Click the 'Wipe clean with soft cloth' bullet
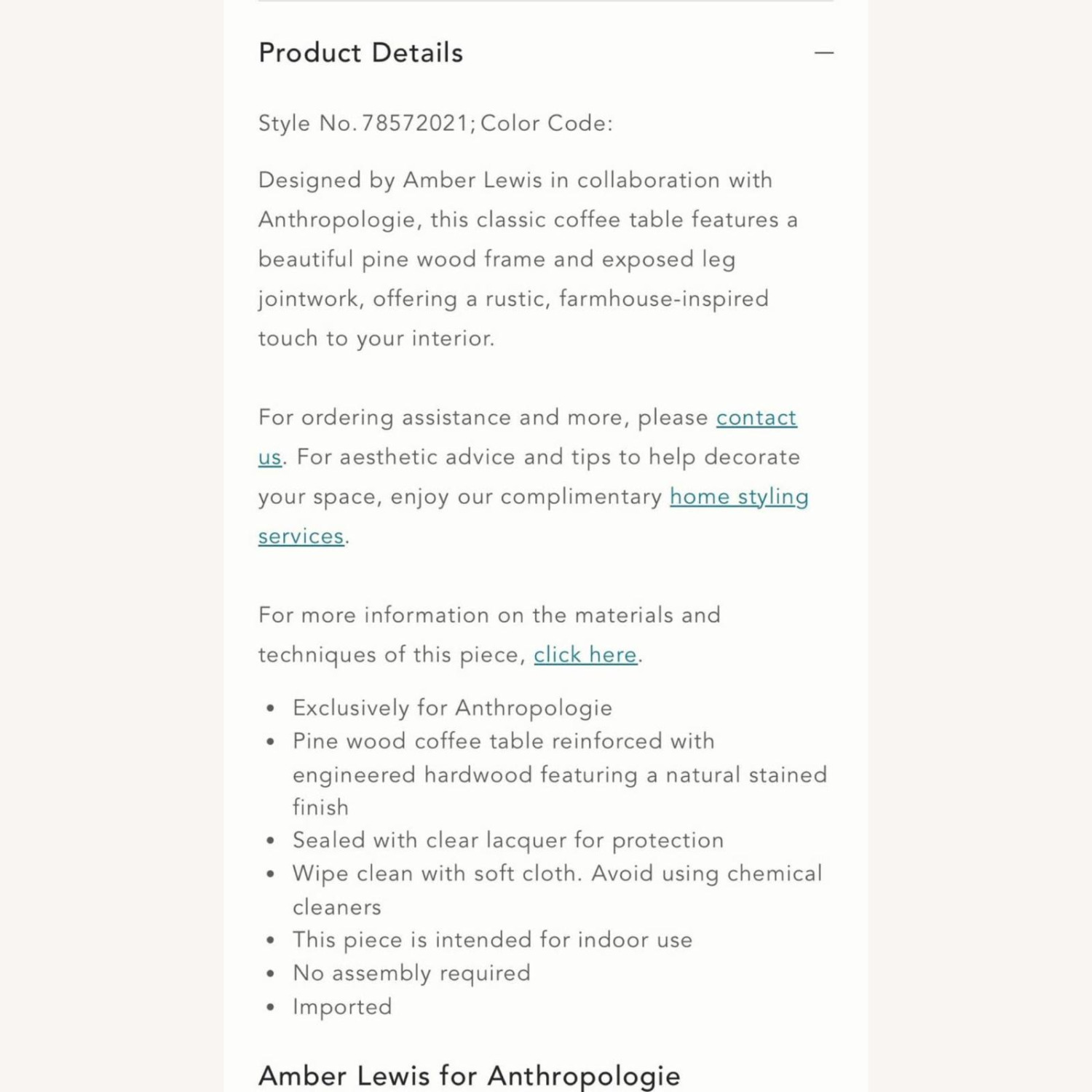 (x=558, y=890)
